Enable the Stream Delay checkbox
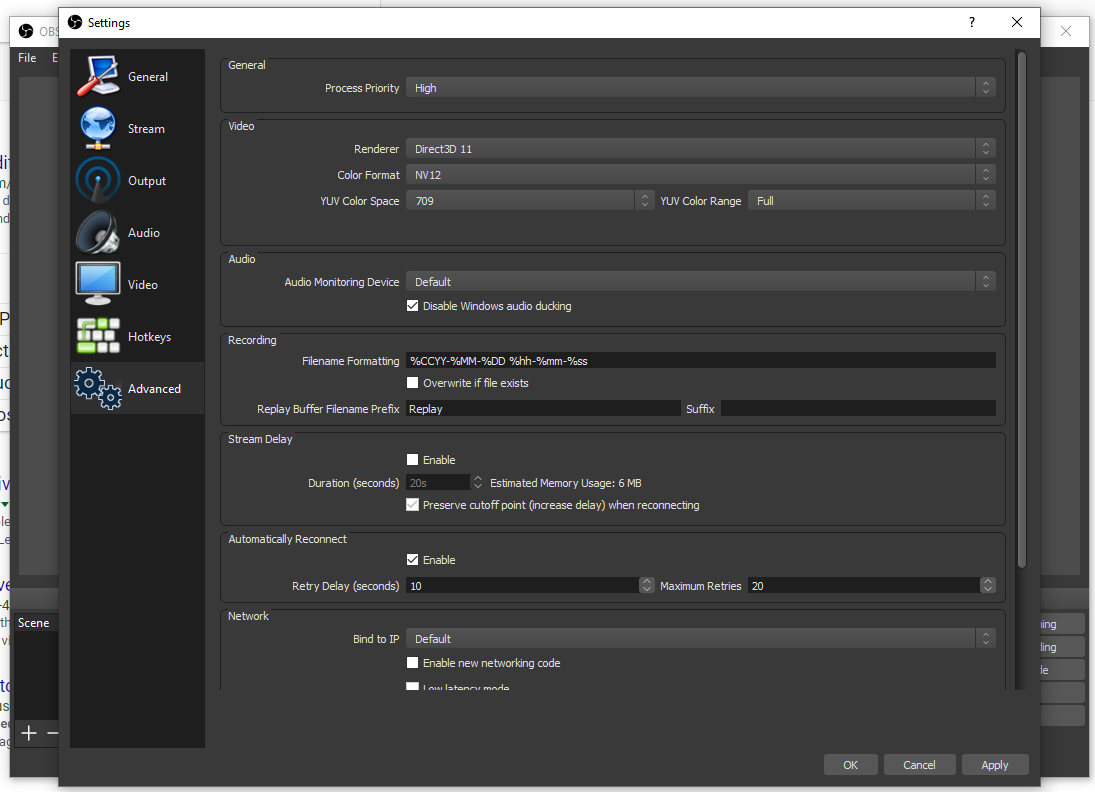The image size is (1095, 792). pos(413,460)
